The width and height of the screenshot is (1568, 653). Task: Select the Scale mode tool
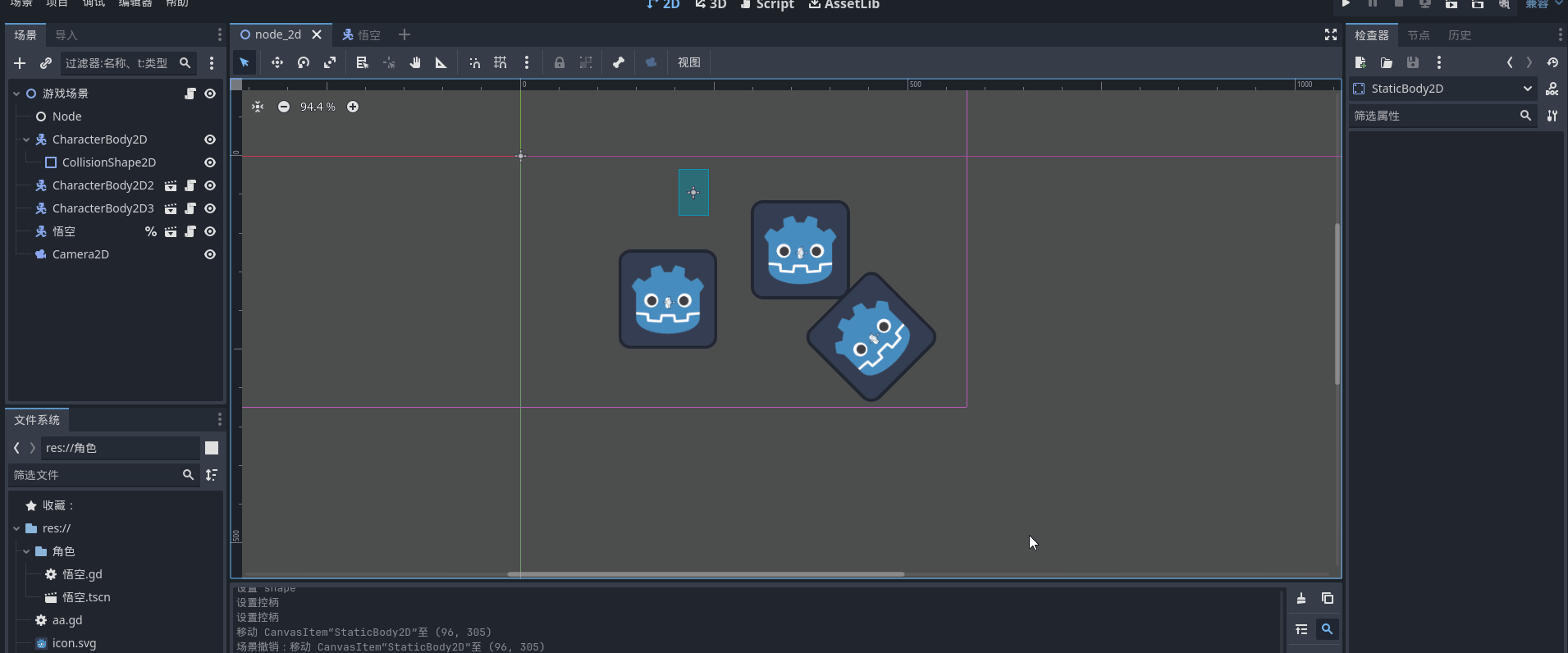click(330, 62)
